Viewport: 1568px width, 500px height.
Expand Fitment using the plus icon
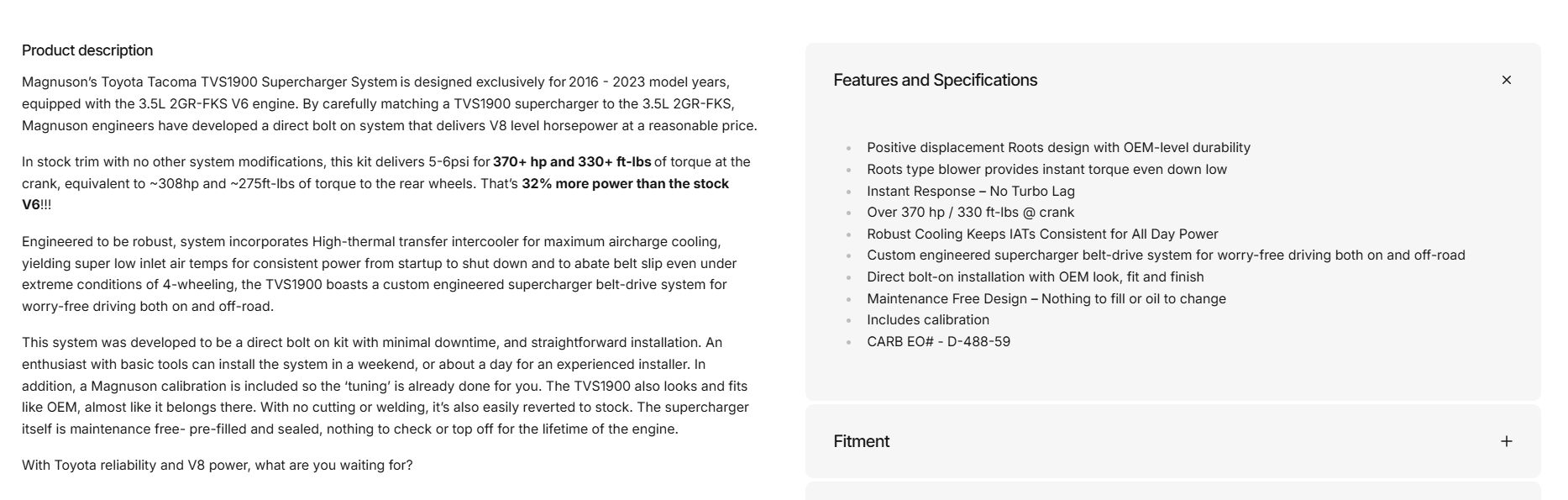1506,441
